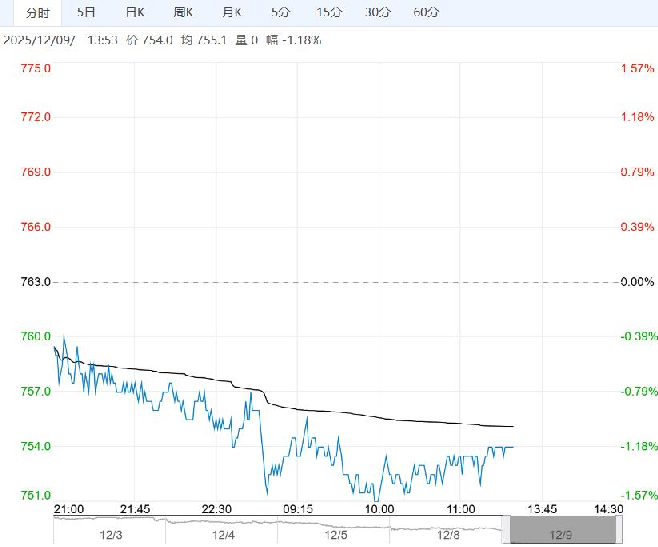The width and height of the screenshot is (658, 547).
Task: Switch to the 分时 intraday tab
Action: 37,12
